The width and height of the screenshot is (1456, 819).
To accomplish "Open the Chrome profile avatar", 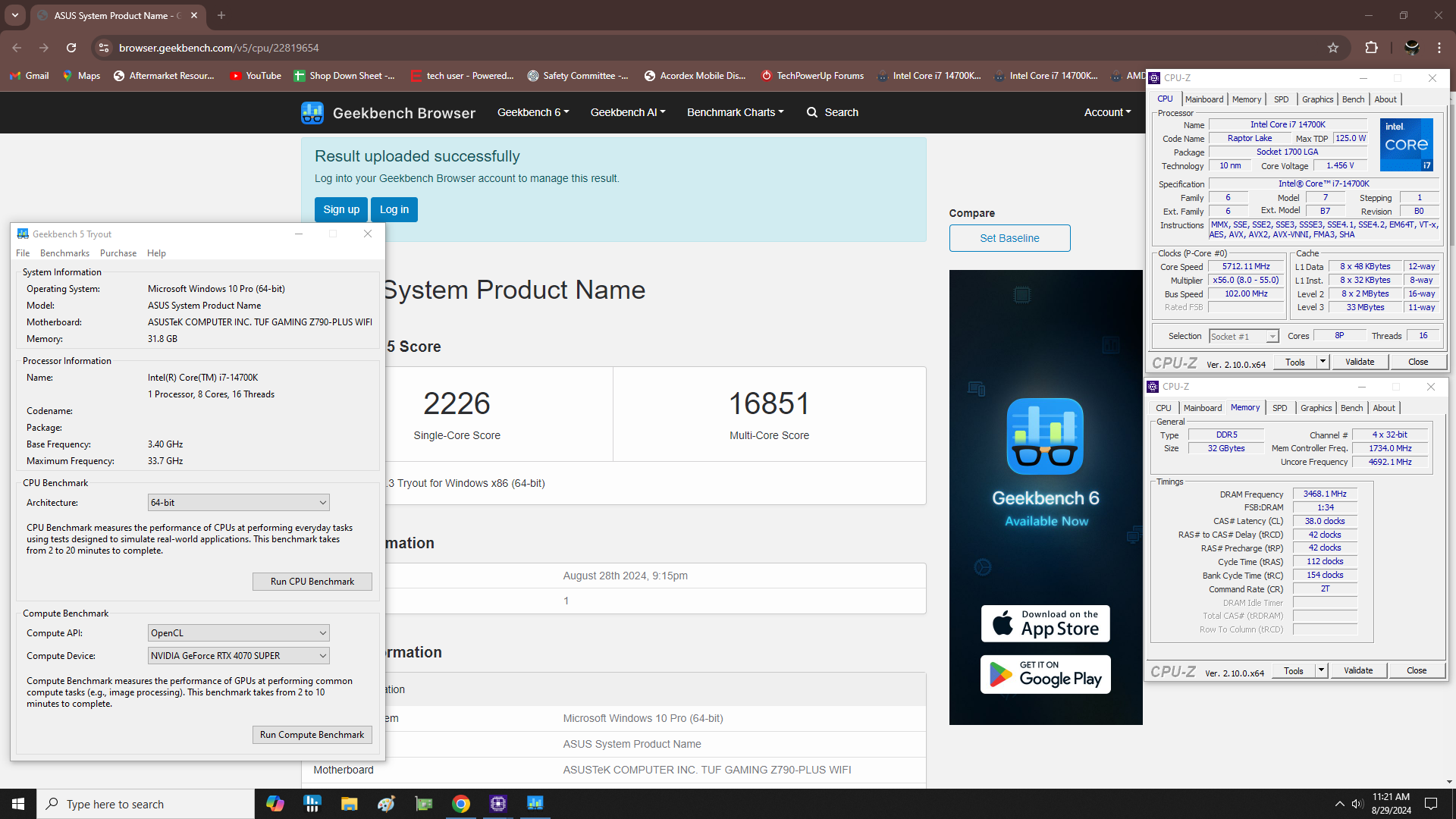I will [x=1412, y=48].
